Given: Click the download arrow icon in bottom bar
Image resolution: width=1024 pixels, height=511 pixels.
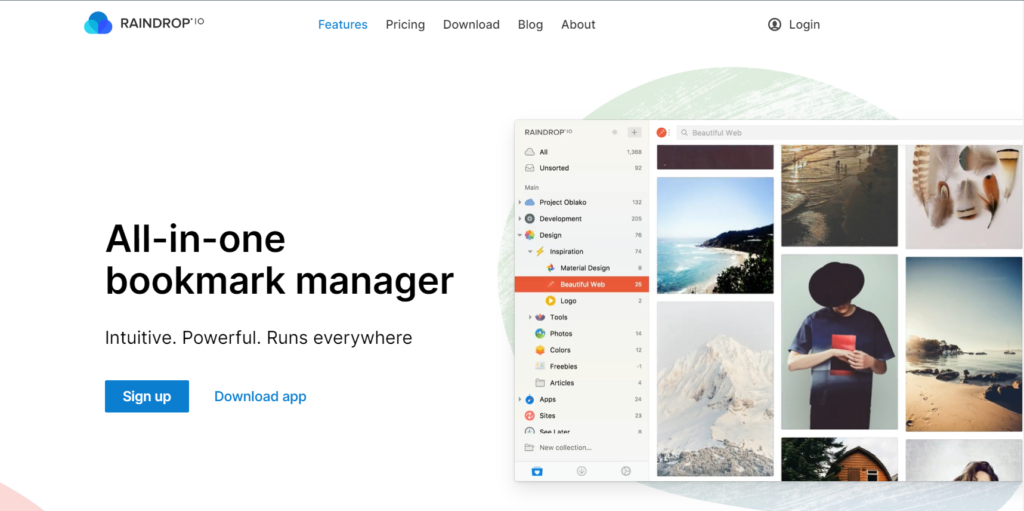Looking at the screenshot, I should tap(581, 471).
